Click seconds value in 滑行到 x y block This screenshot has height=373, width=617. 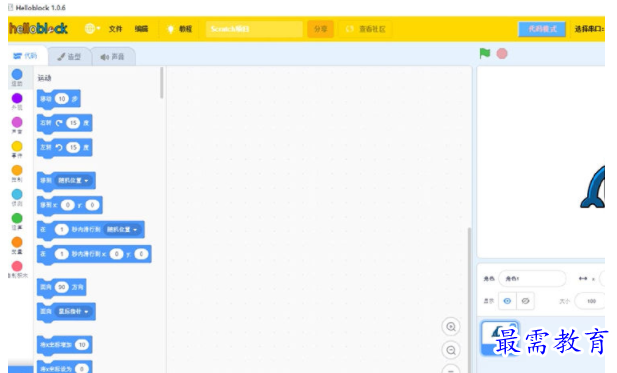click(61, 254)
